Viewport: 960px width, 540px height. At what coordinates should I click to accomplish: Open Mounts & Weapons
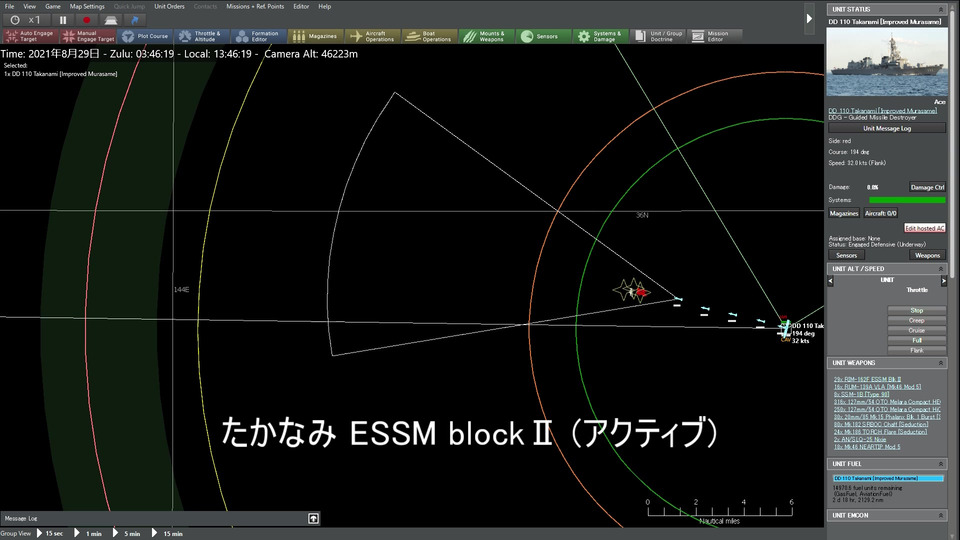tap(486, 36)
